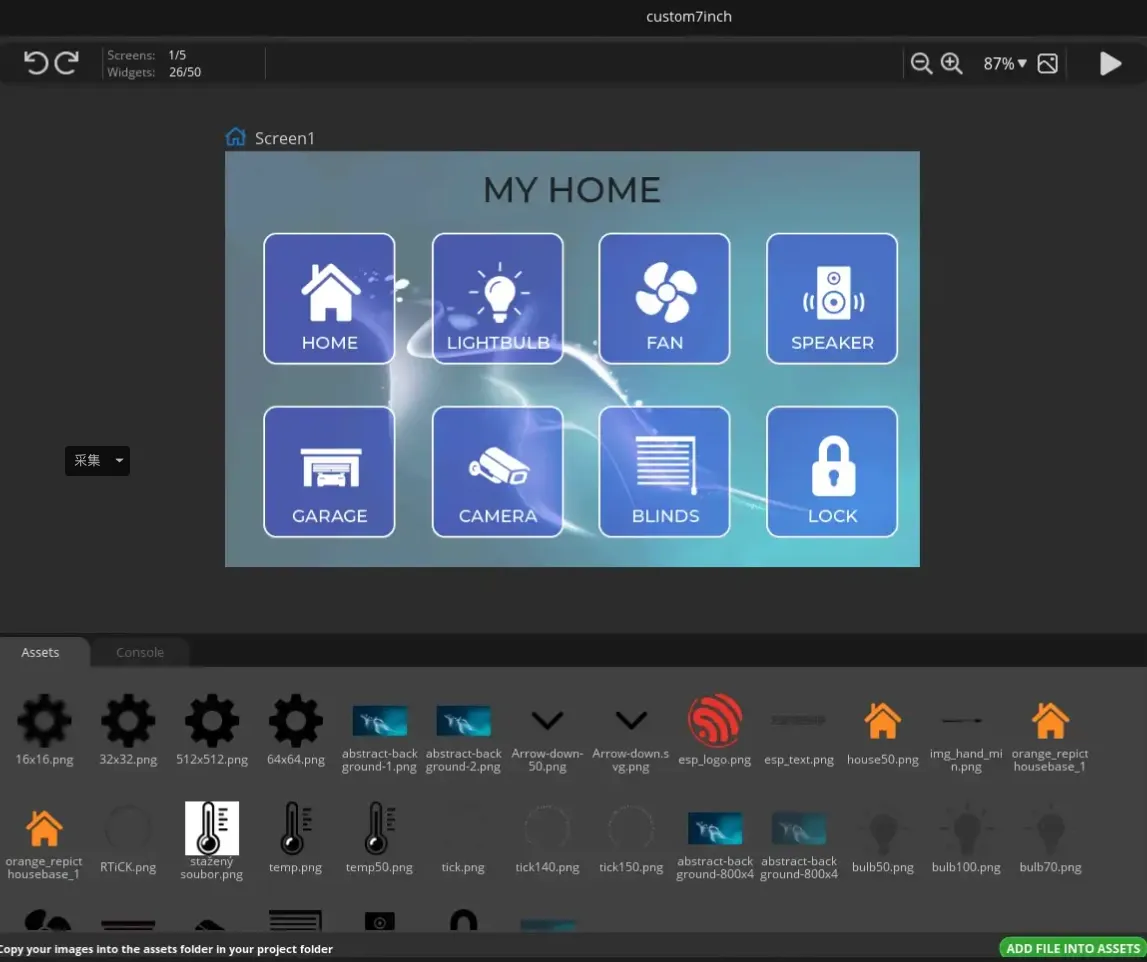Select the Assets tab
This screenshot has height=962, width=1147.
41,652
